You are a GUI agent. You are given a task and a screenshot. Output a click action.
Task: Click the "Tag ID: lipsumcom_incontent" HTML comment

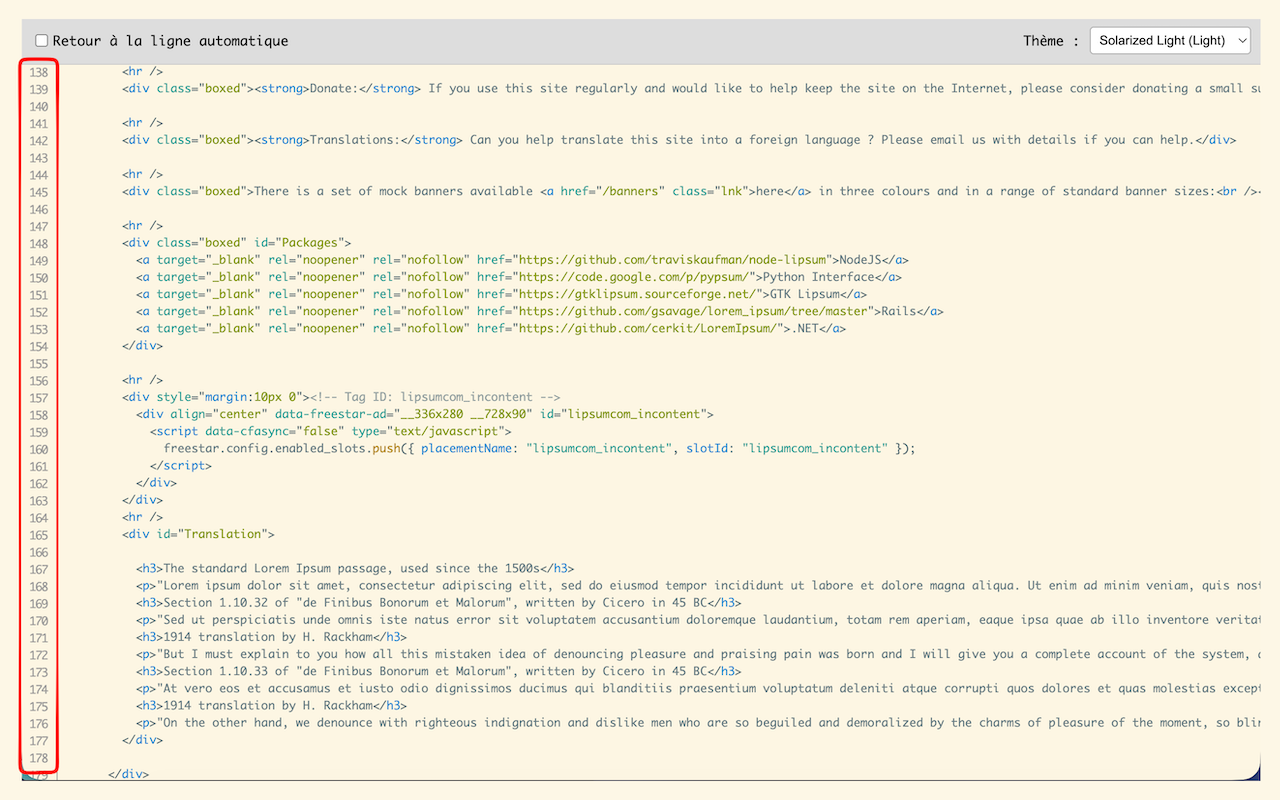435,397
